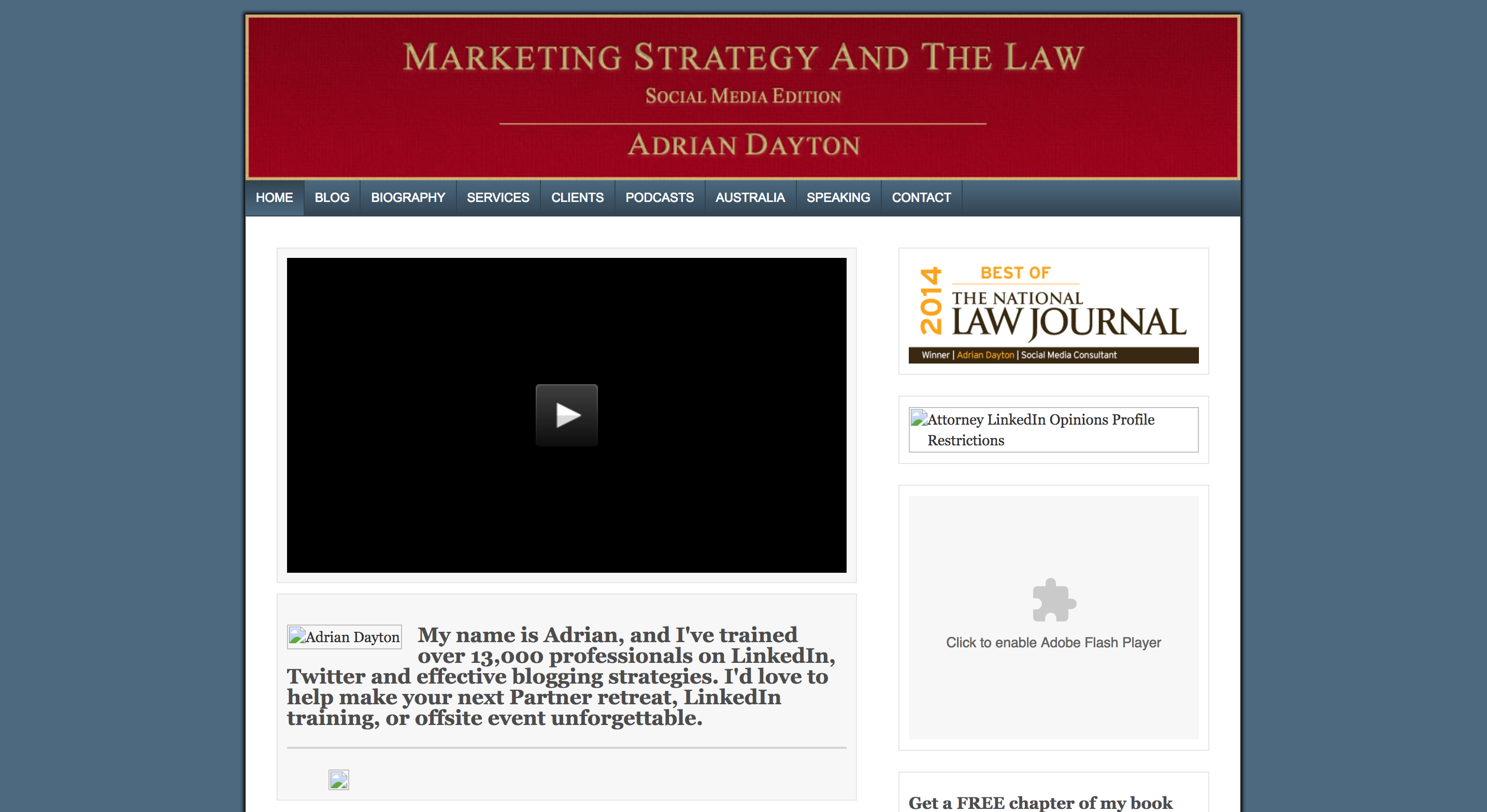Navigate to the CLIENTS page
The width and height of the screenshot is (1487, 812).
(577, 197)
